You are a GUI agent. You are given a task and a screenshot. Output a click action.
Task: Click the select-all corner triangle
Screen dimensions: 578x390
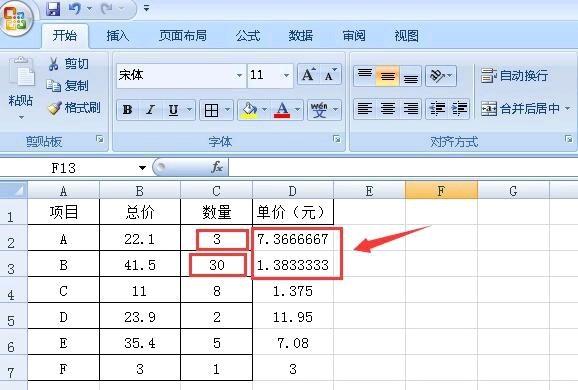(x=14, y=190)
